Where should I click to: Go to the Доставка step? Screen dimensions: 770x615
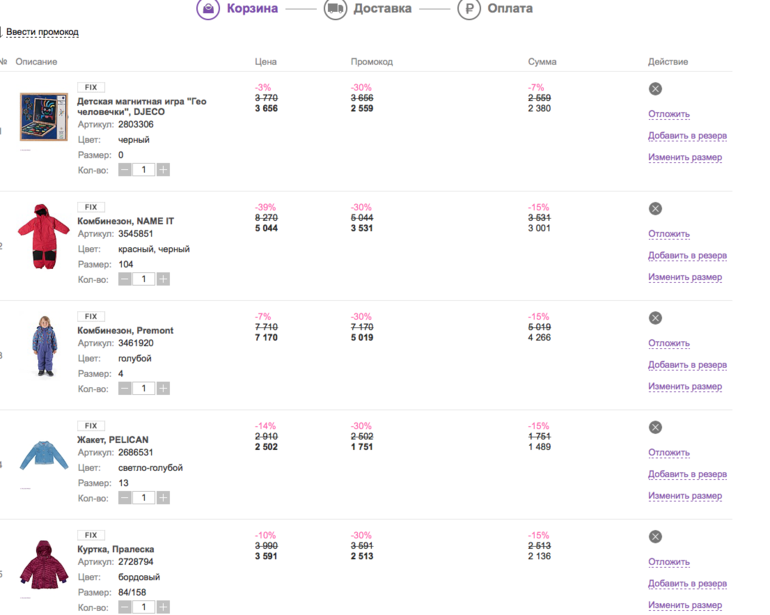[x=382, y=9]
